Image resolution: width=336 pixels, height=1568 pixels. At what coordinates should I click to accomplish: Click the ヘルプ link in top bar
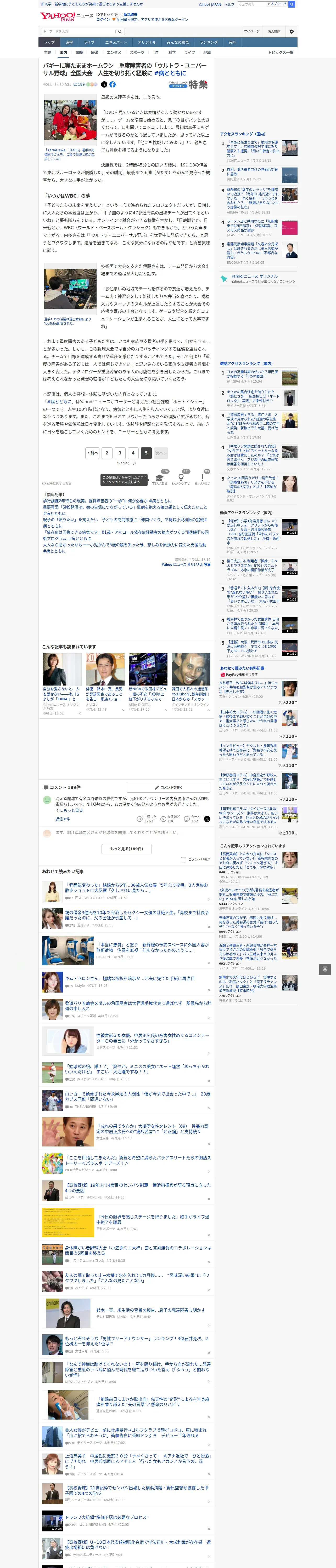click(x=229, y=4)
